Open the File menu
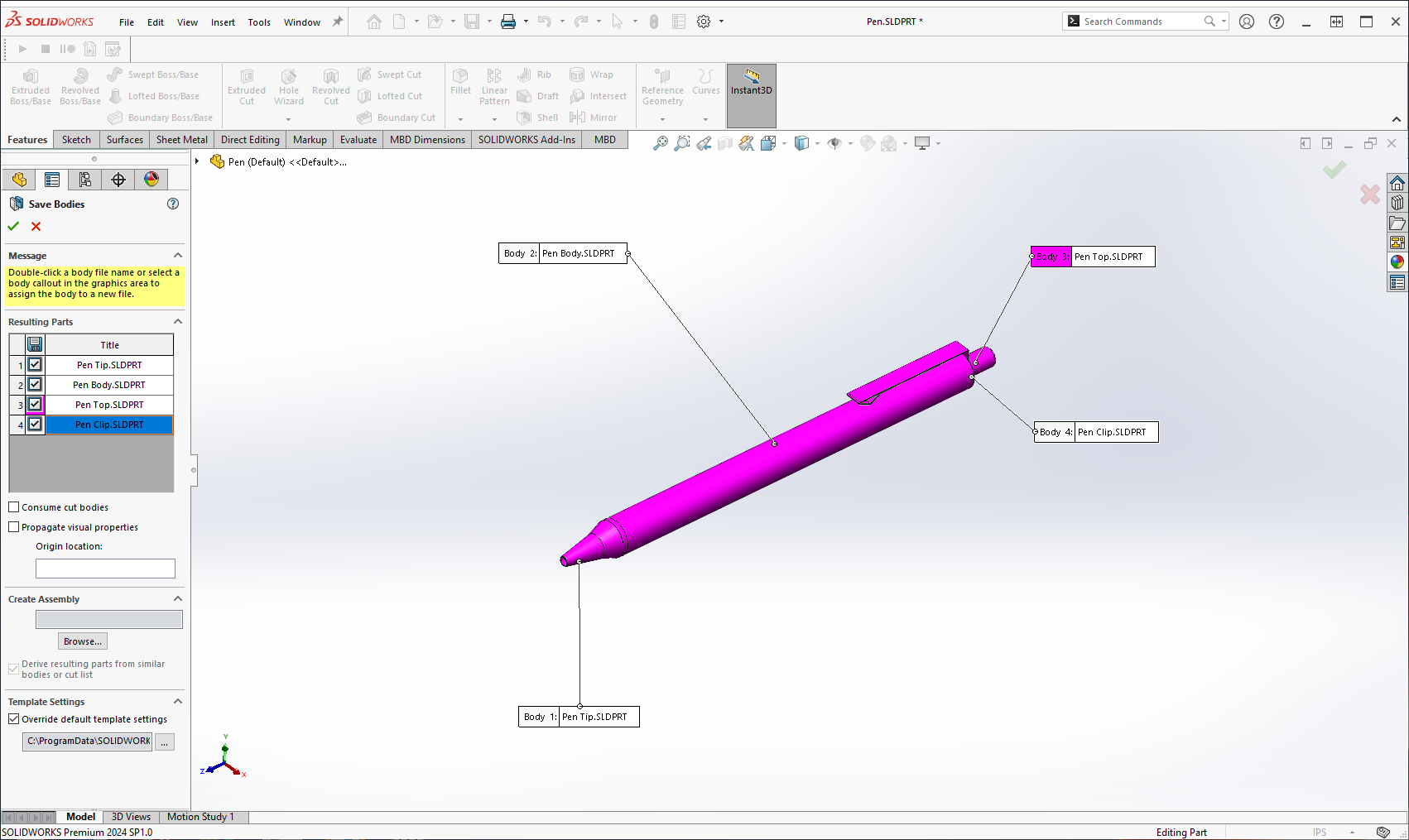The width and height of the screenshot is (1409, 840). click(127, 22)
